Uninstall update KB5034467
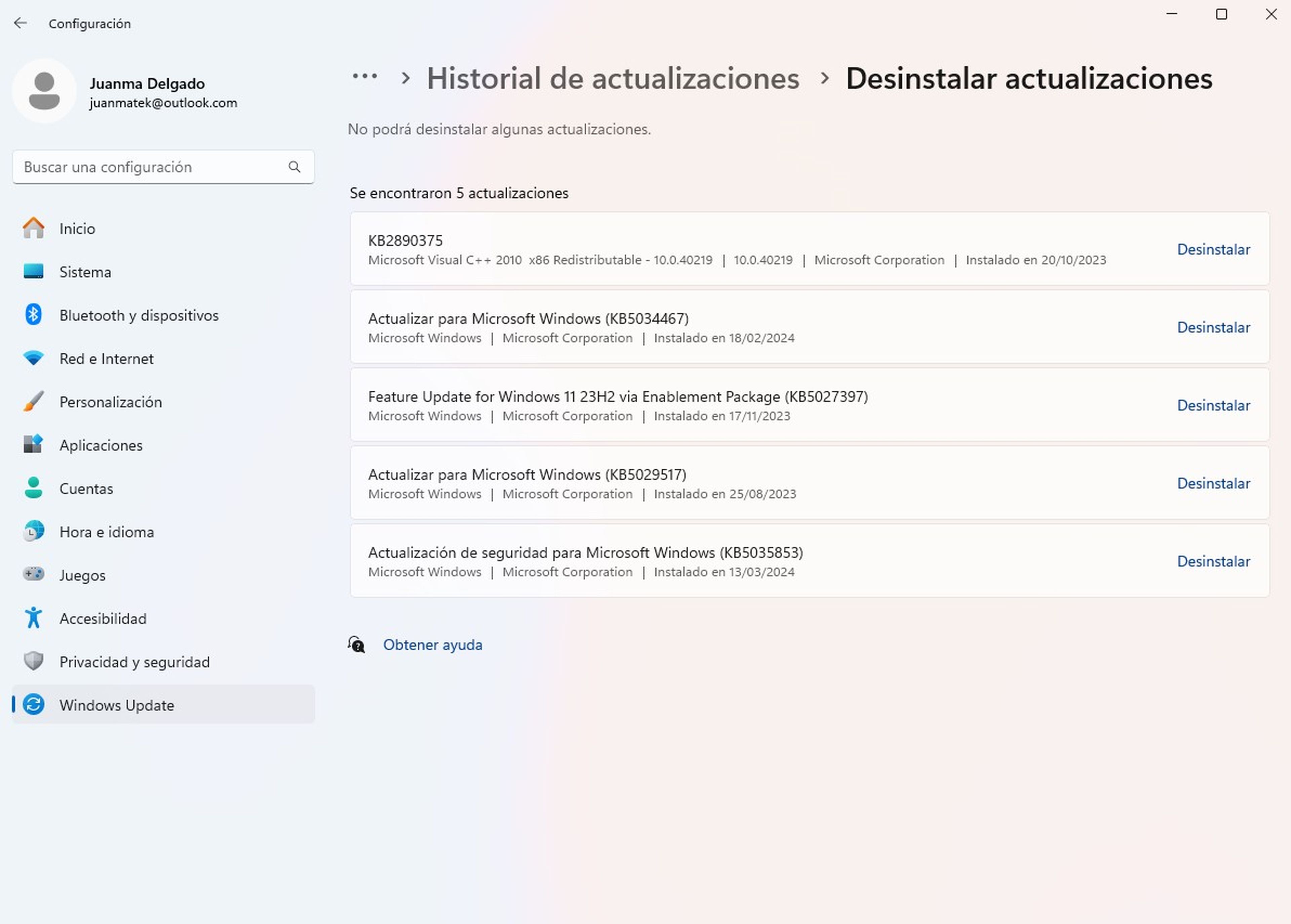 coord(1213,327)
